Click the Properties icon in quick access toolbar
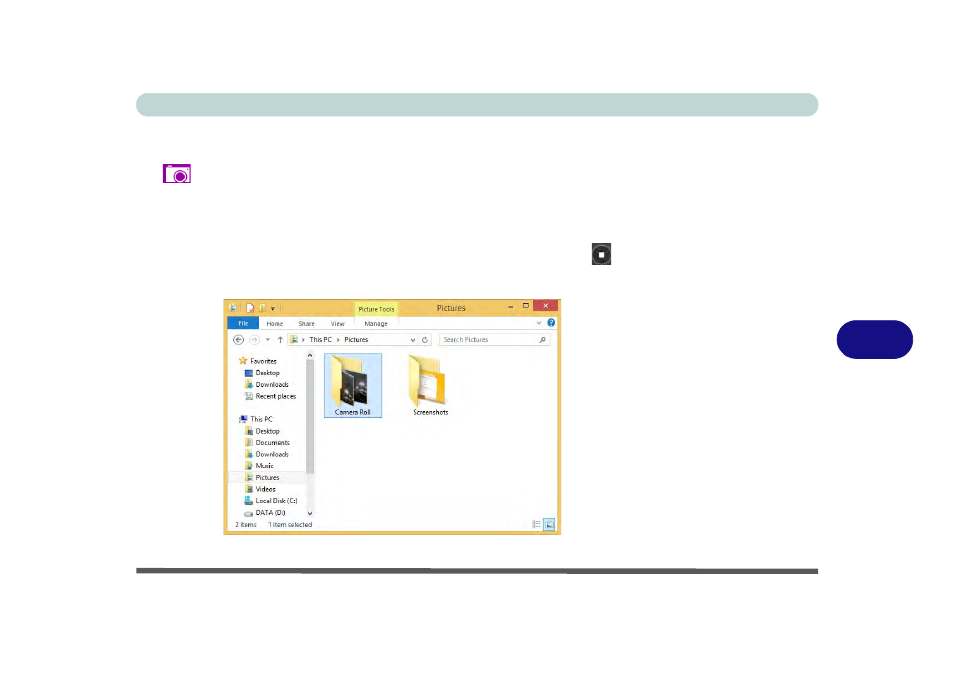Viewport: 954px width, 673px height. [250, 308]
